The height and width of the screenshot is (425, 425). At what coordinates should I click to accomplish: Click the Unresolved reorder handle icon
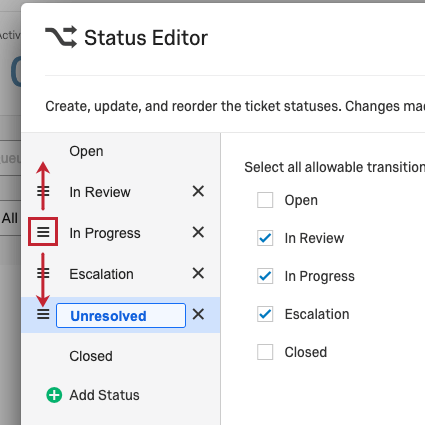(x=43, y=314)
